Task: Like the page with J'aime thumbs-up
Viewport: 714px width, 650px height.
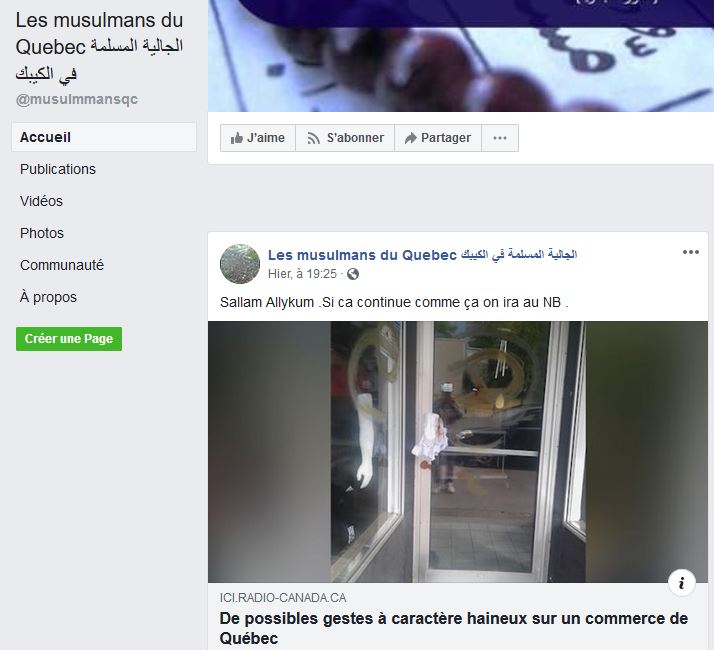Action: coord(258,138)
